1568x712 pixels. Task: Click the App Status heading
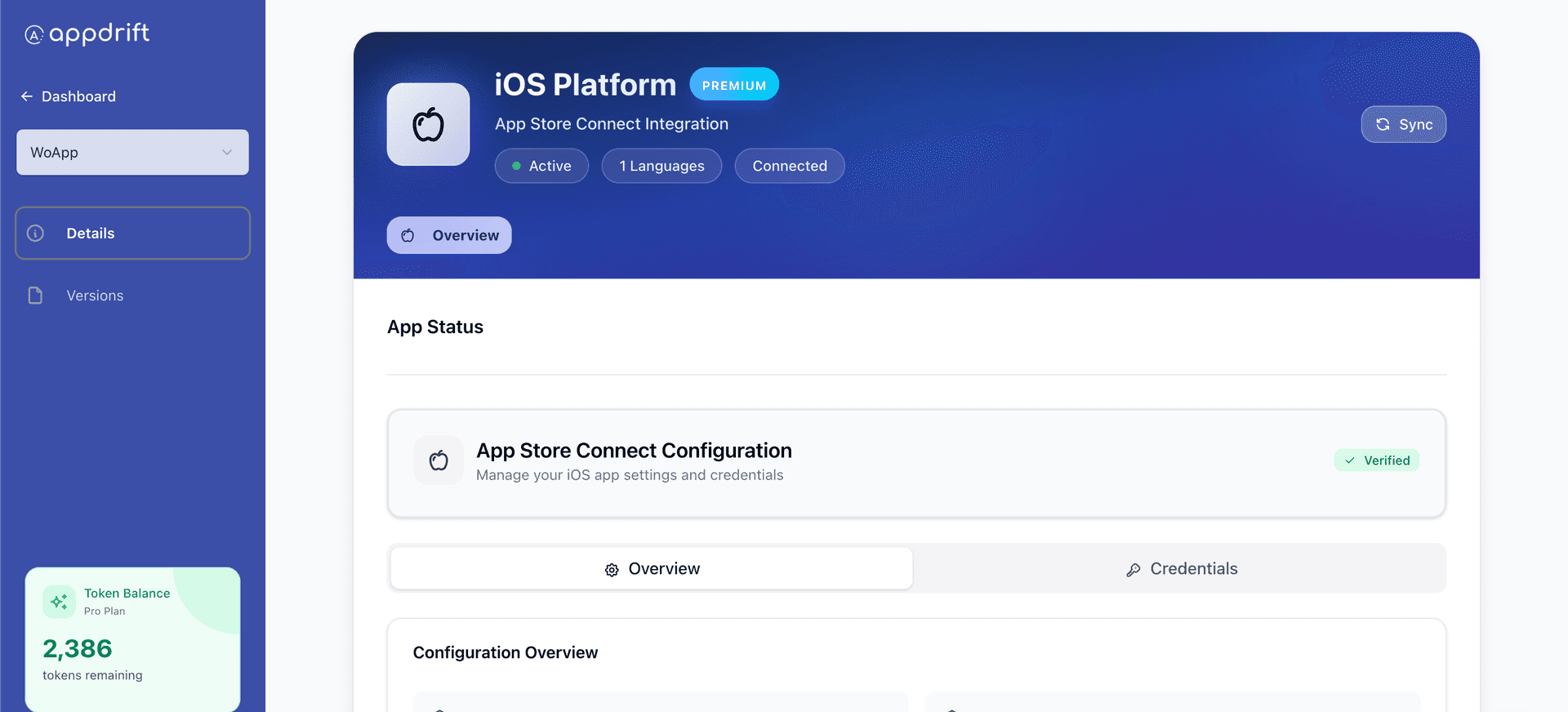435,327
